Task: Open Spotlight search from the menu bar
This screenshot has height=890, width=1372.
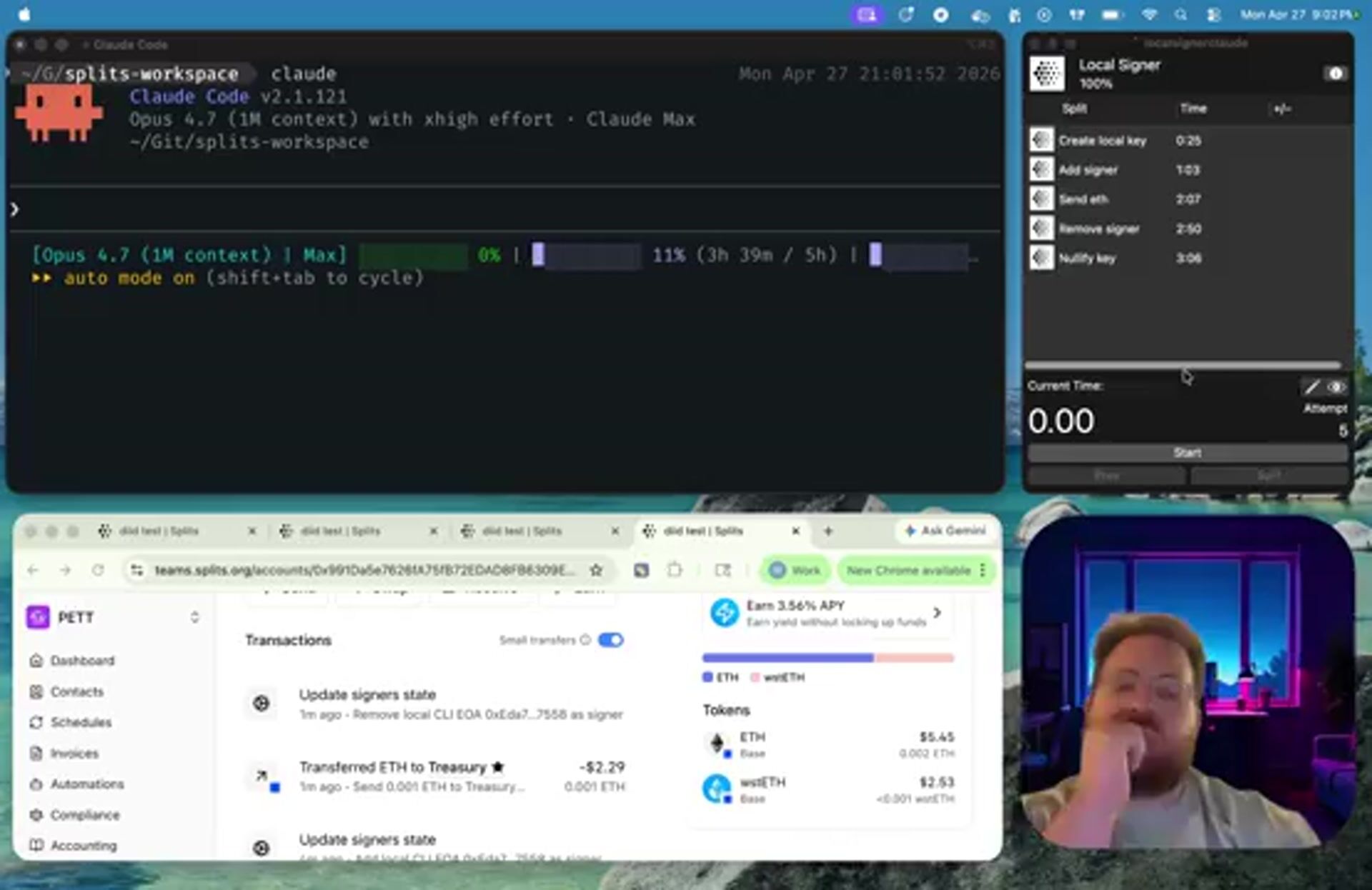Action: [1180, 15]
